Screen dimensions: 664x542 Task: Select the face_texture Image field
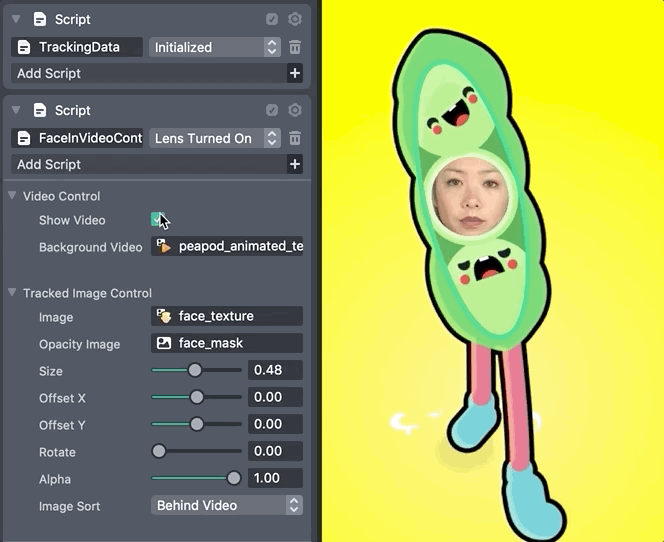[227, 316]
